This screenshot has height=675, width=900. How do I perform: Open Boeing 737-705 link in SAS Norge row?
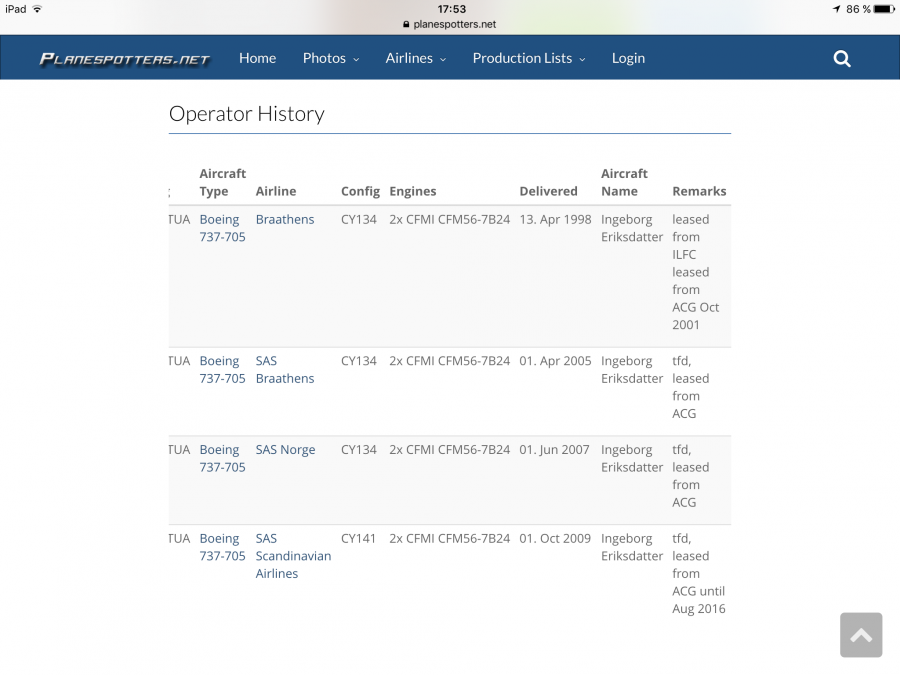pos(222,458)
